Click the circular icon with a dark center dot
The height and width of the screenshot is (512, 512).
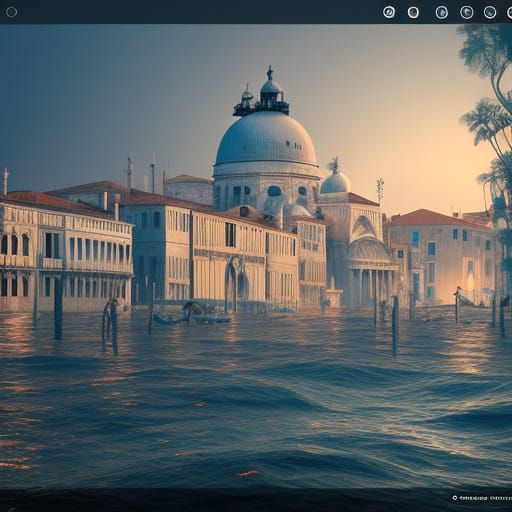click(x=413, y=13)
